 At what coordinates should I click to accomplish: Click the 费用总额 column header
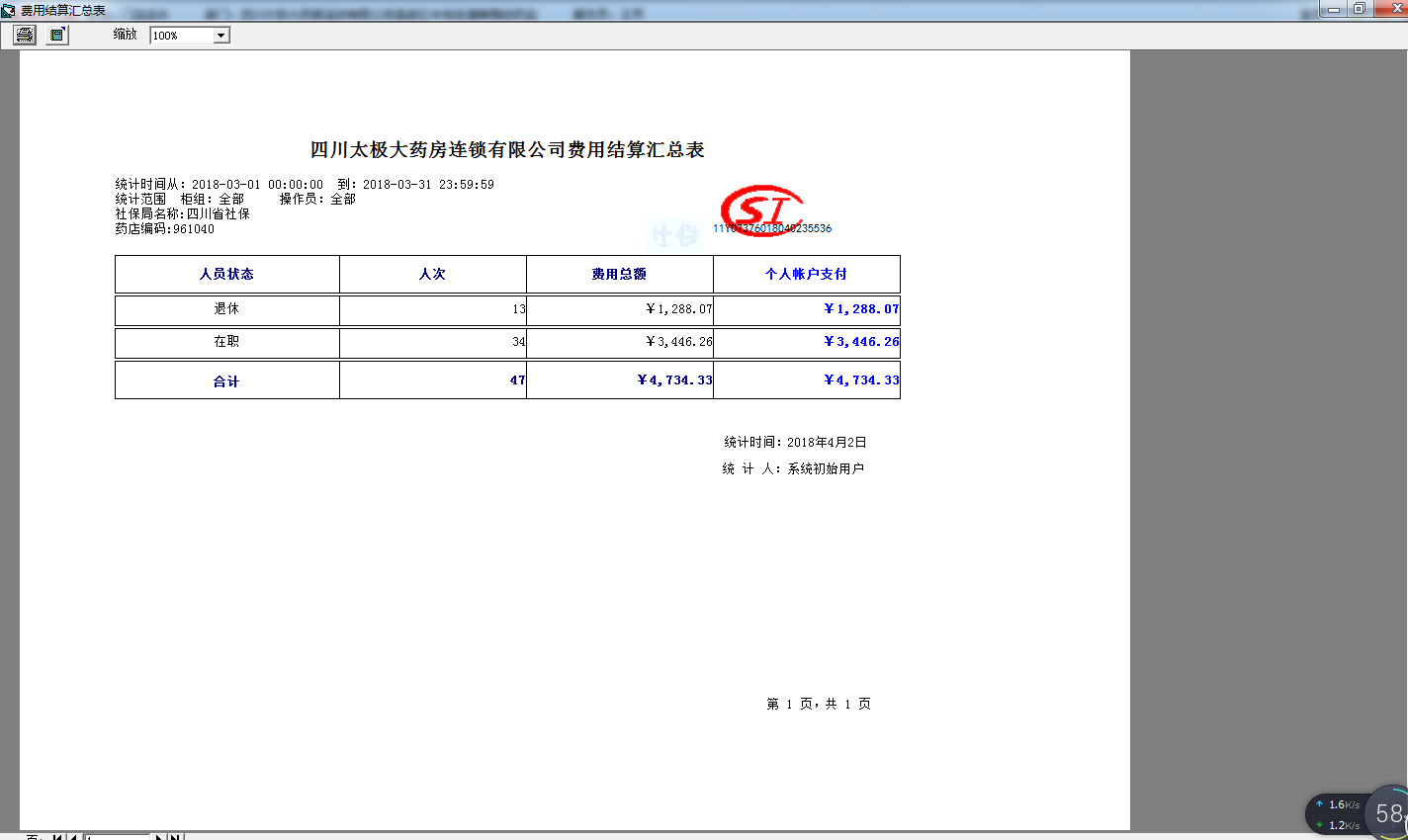click(619, 274)
